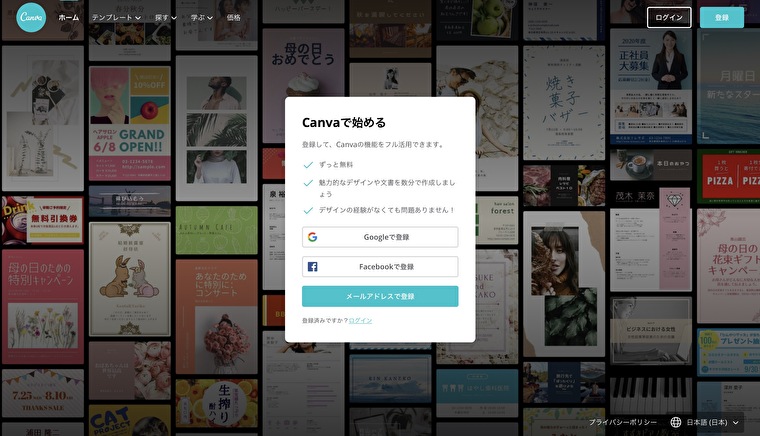Click the globe language icon
760x436 pixels.
676,422
